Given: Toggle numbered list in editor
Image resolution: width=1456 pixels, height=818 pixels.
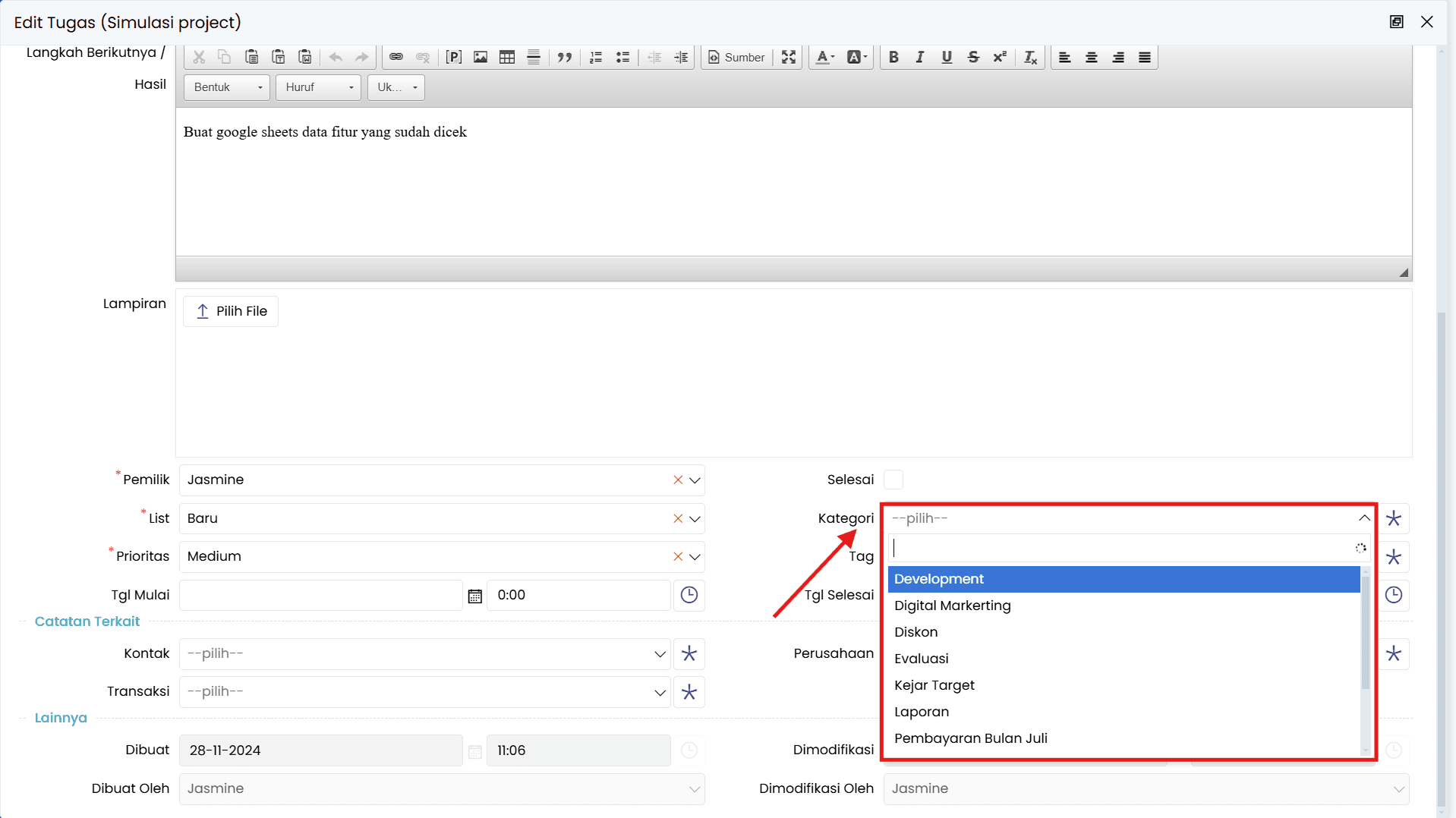Looking at the screenshot, I should point(596,57).
